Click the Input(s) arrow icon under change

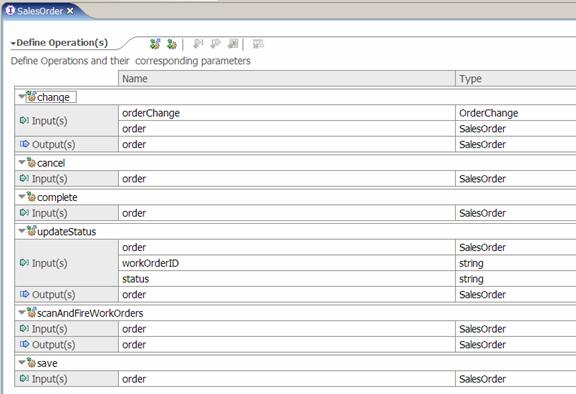click(x=24, y=120)
